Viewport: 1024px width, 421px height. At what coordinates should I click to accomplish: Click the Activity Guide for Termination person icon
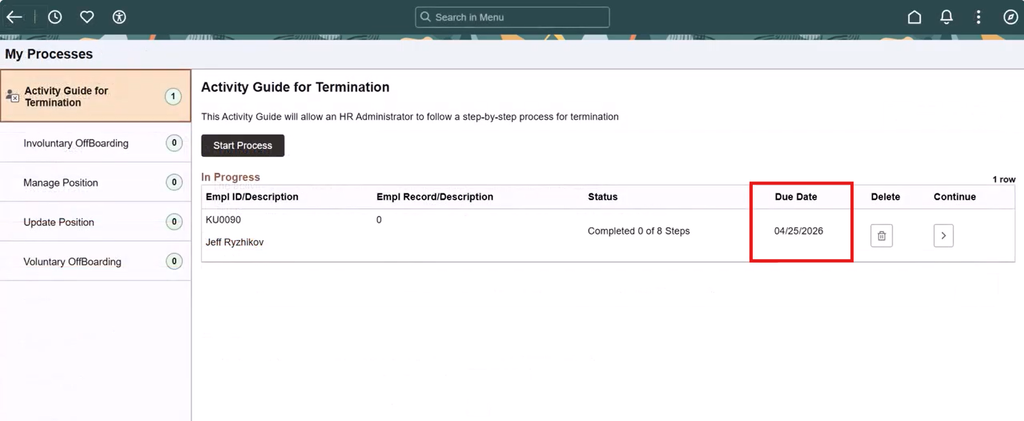pos(12,97)
